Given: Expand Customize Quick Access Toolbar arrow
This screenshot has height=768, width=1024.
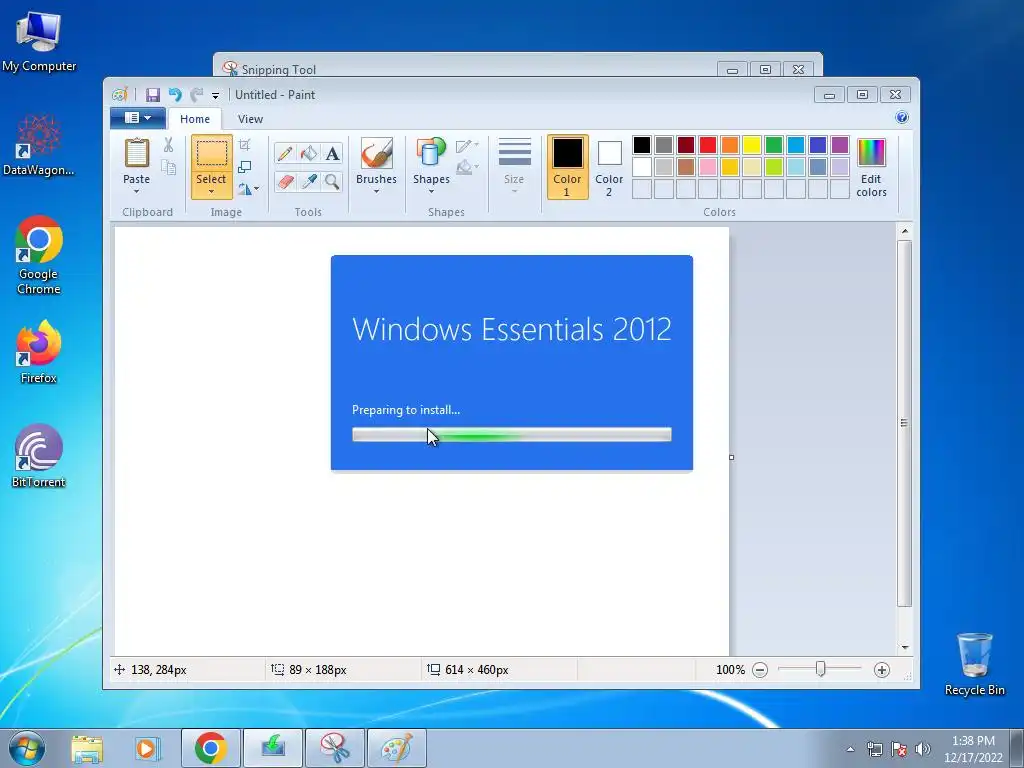Looking at the screenshot, I should click(x=215, y=96).
